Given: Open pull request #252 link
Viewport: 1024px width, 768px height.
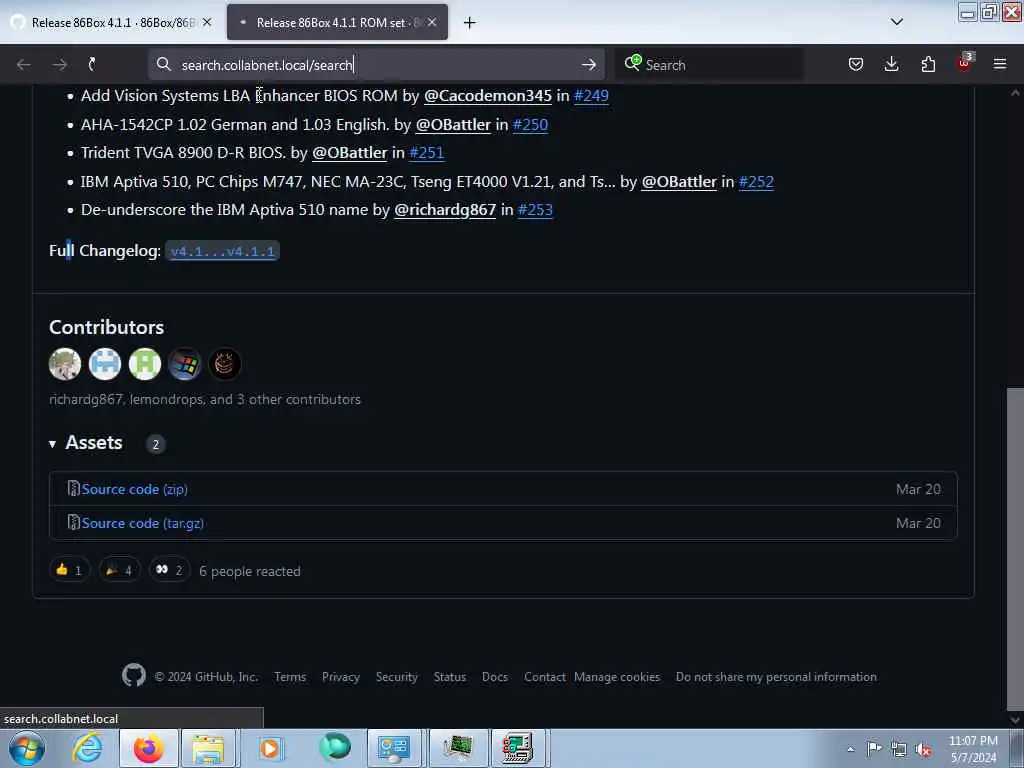Looking at the screenshot, I should 756,182.
